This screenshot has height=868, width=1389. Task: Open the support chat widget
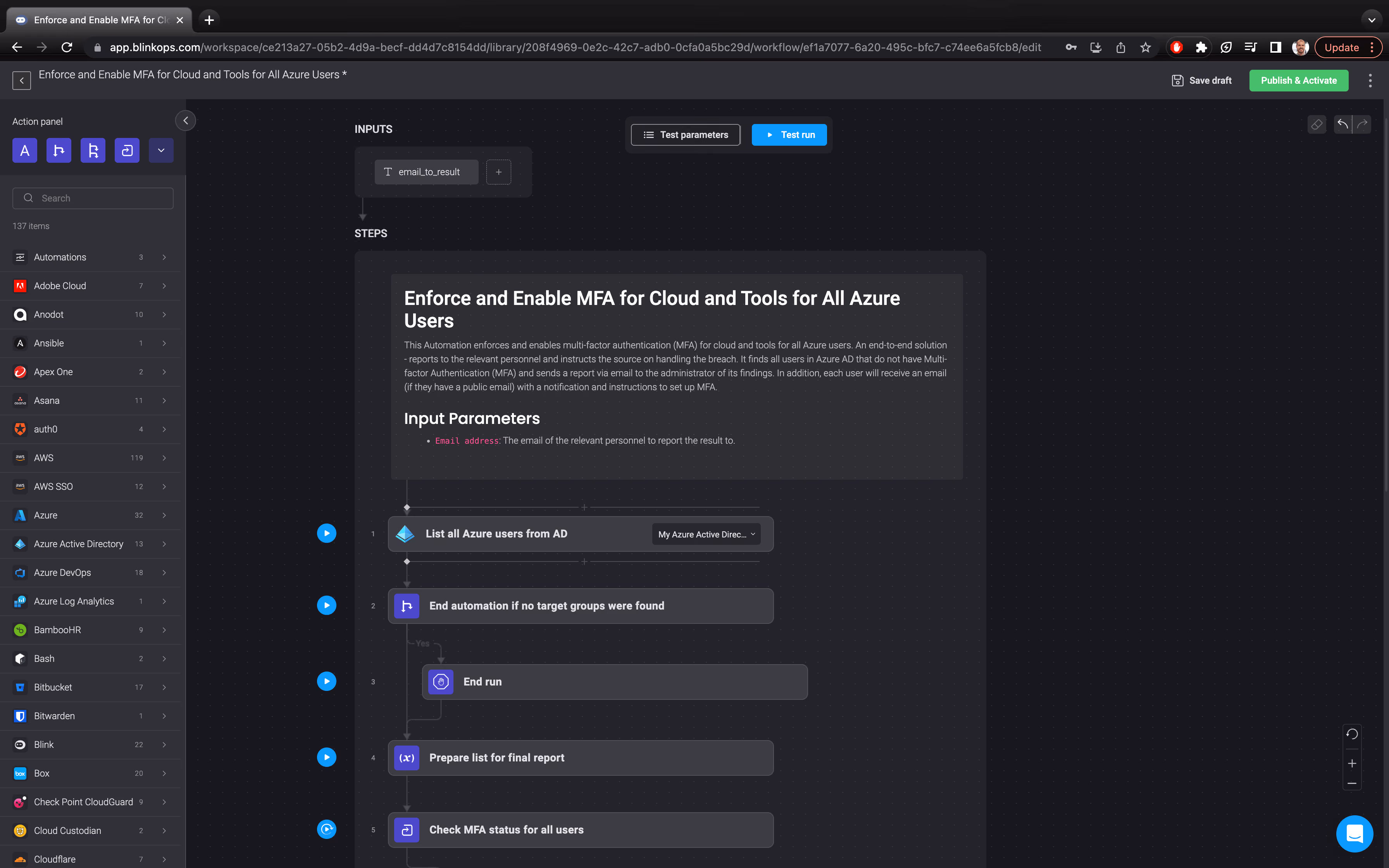tap(1355, 834)
